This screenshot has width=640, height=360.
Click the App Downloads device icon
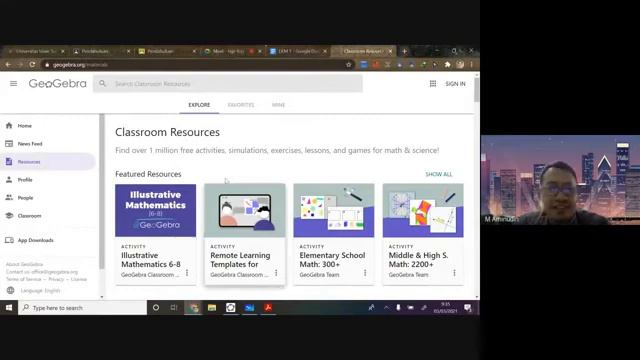tap(9, 240)
